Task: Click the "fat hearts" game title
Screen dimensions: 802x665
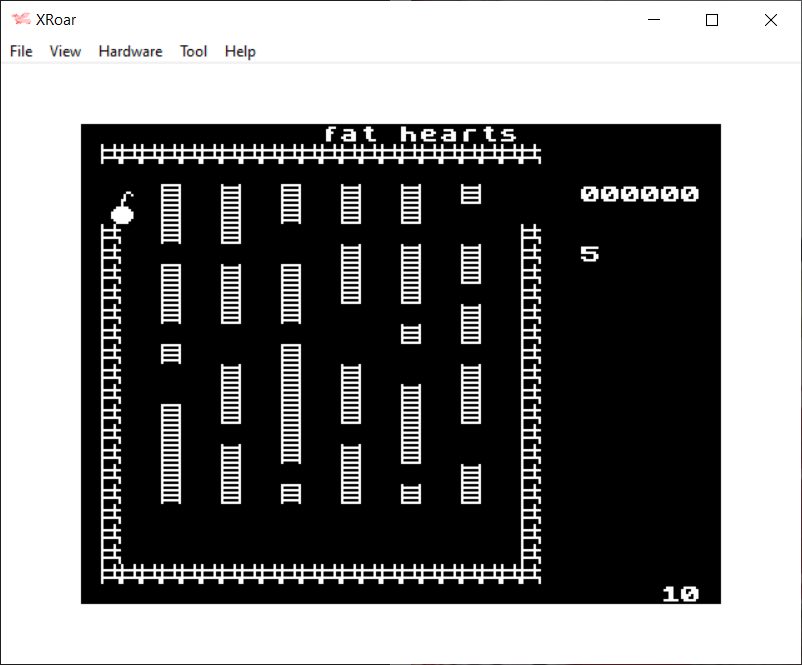Action: pyautogui.click(x=420, y=134)
